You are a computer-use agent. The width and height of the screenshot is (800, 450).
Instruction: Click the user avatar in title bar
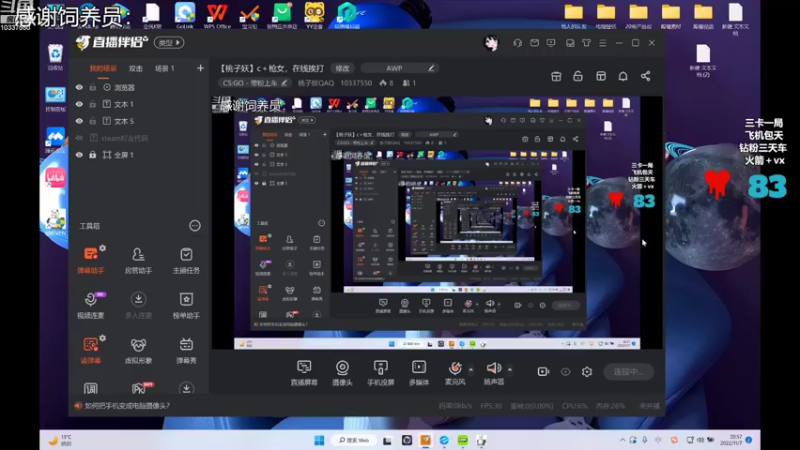pyautogui.click(x=491, y=43)
